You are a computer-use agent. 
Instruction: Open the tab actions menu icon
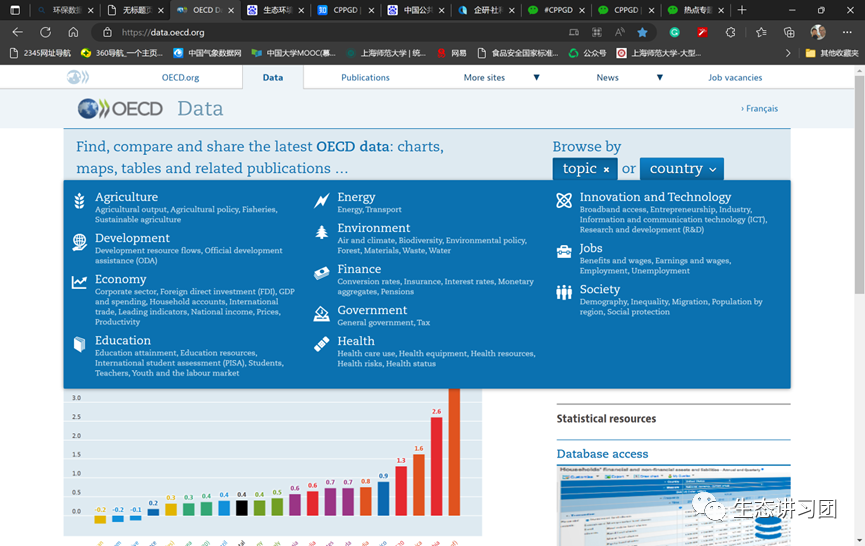15,10
